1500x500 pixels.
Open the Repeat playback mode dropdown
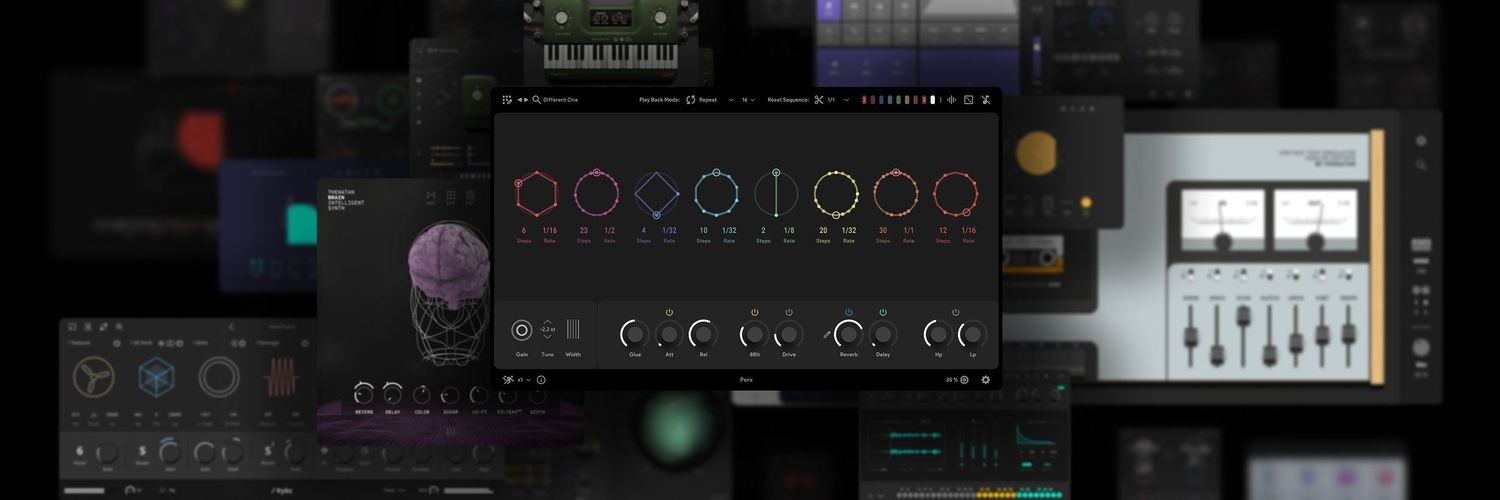click(716, 100)
